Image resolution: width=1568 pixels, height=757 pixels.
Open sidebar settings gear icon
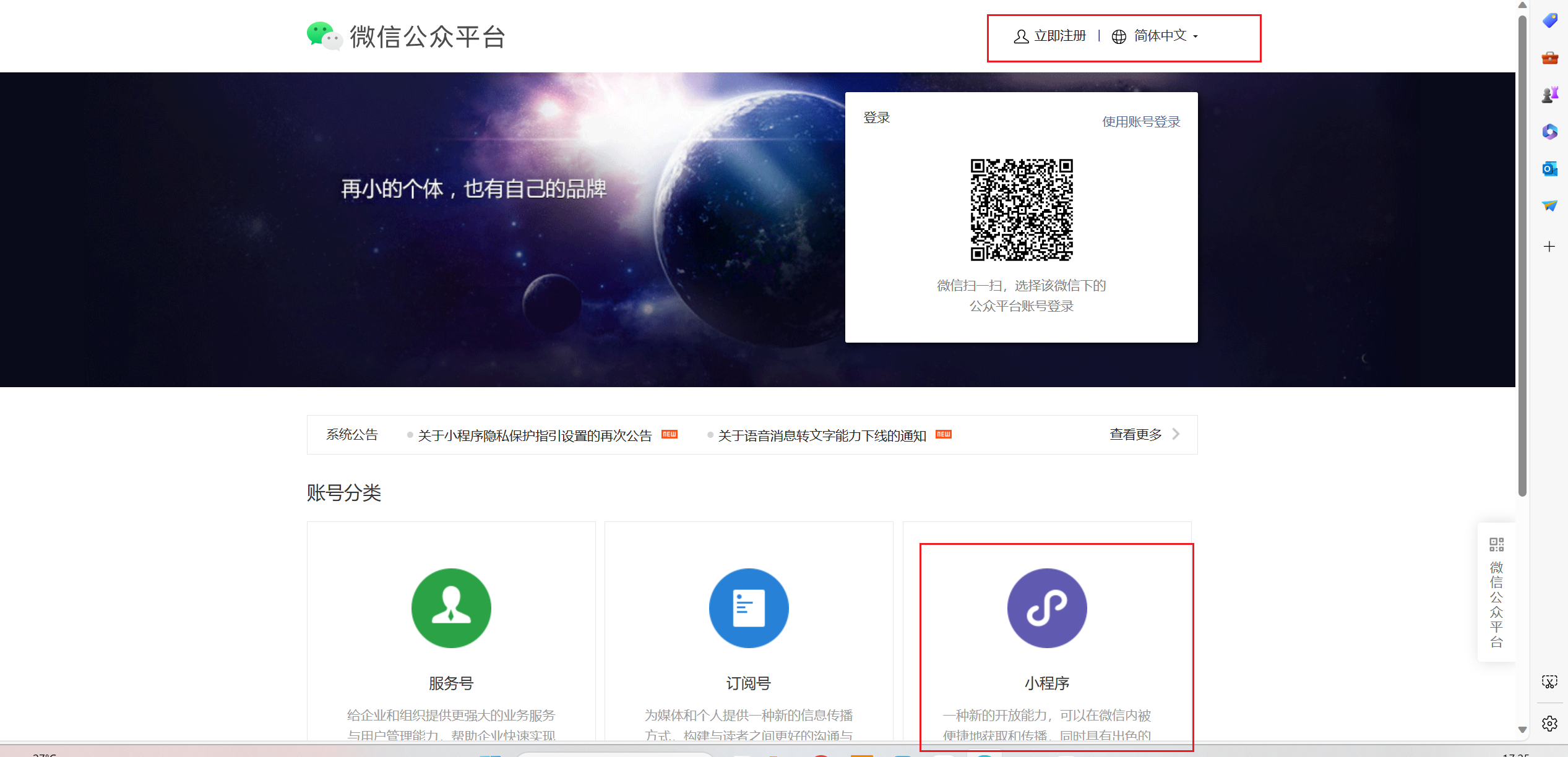pos(1549,723)
